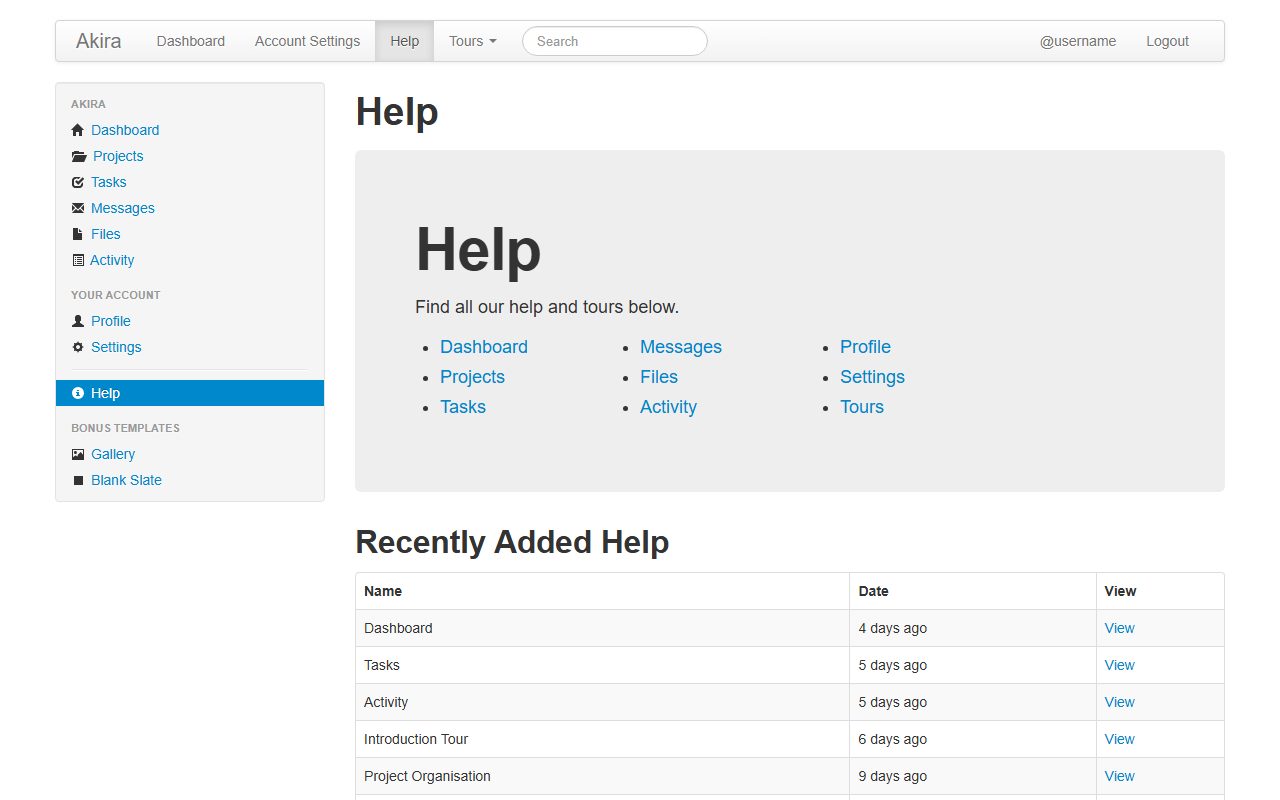
Task: Open the Gallery bonus template
Action: 113,454
